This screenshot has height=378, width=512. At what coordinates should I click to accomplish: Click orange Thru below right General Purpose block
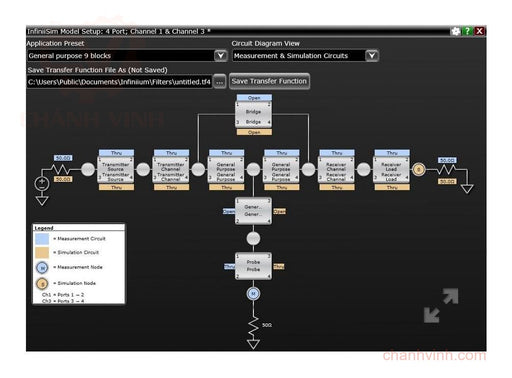coord(282,188)
